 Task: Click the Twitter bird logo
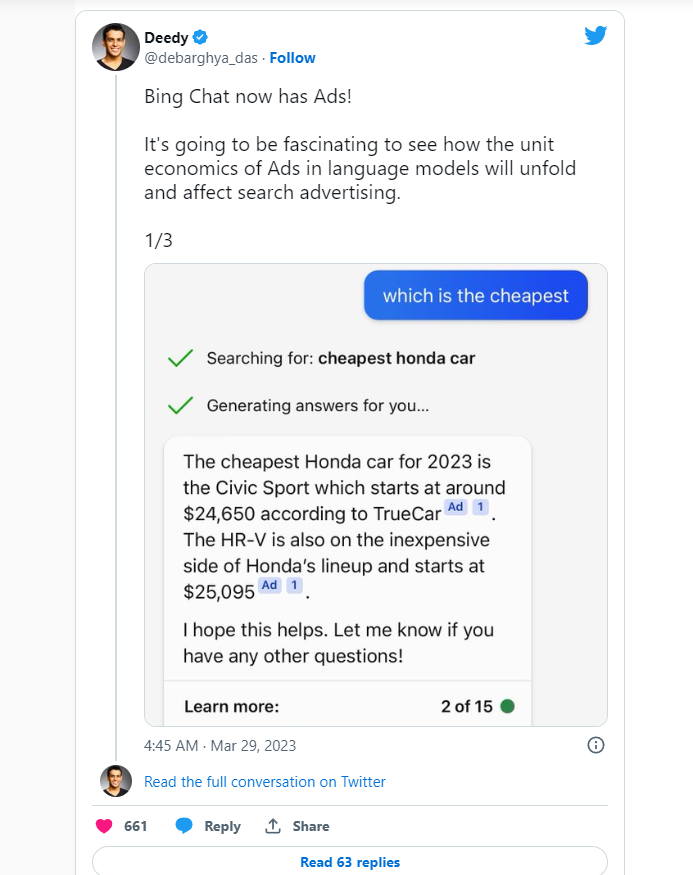[x=596, y=35]
